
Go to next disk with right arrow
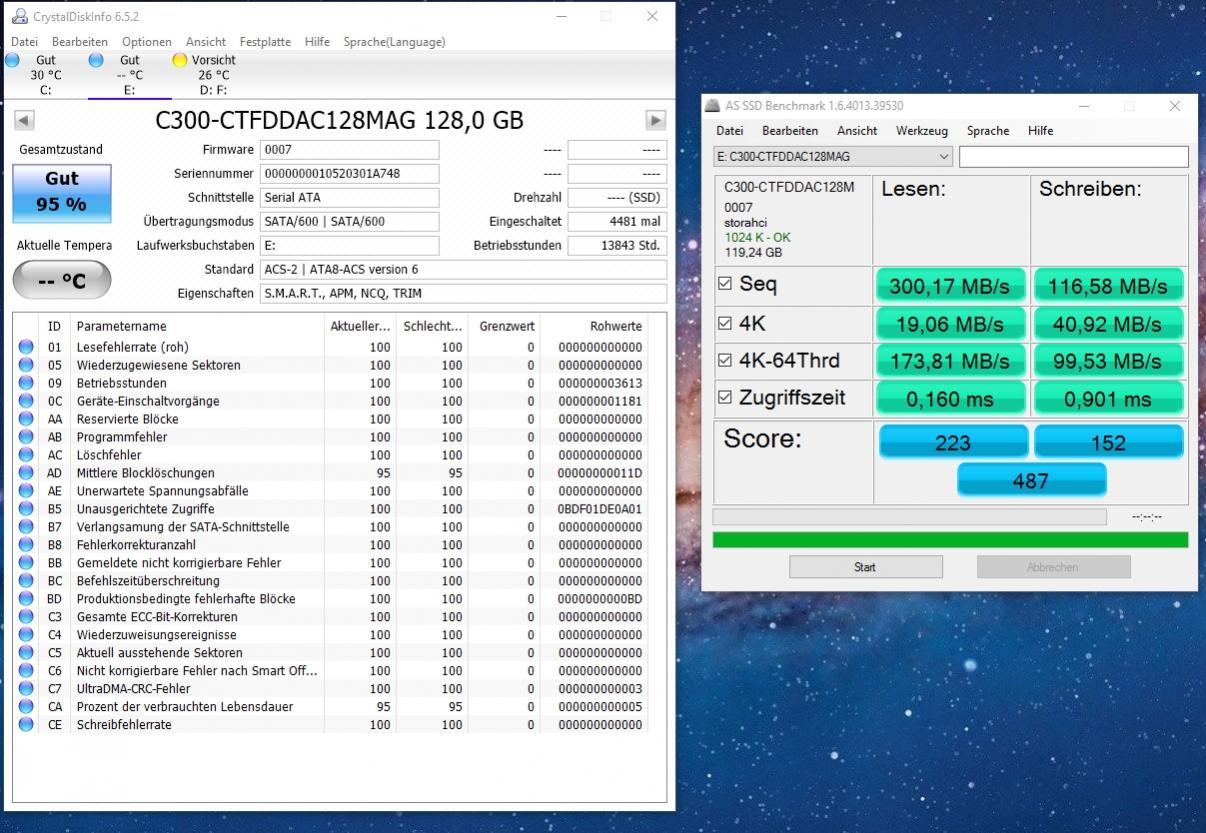click(x=655, y=120)
